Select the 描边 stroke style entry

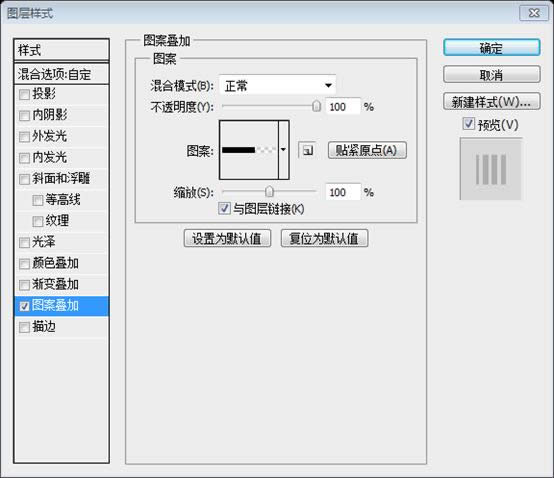coord(61,327)
